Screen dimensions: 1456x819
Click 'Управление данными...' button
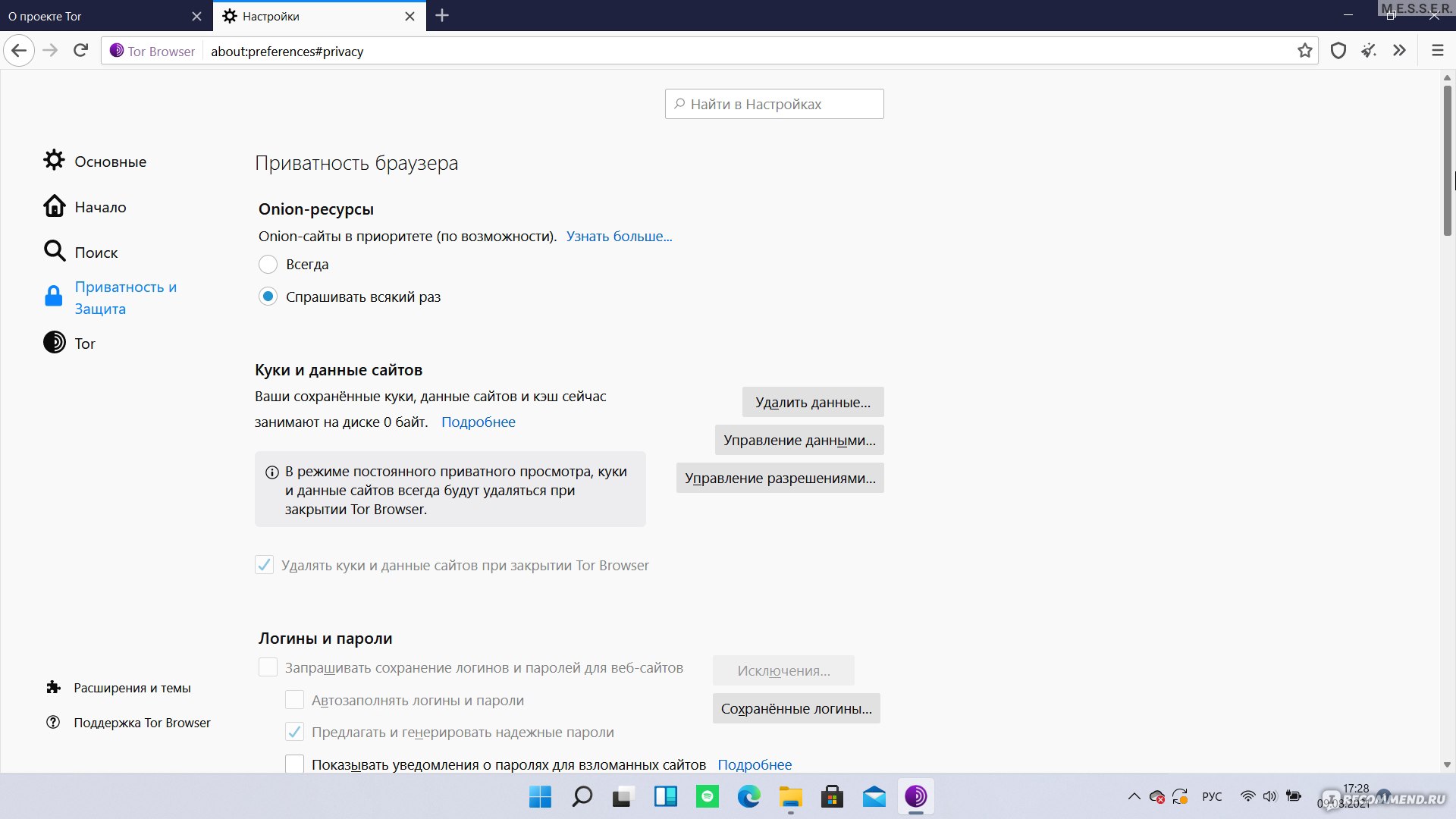pos(799,440)
